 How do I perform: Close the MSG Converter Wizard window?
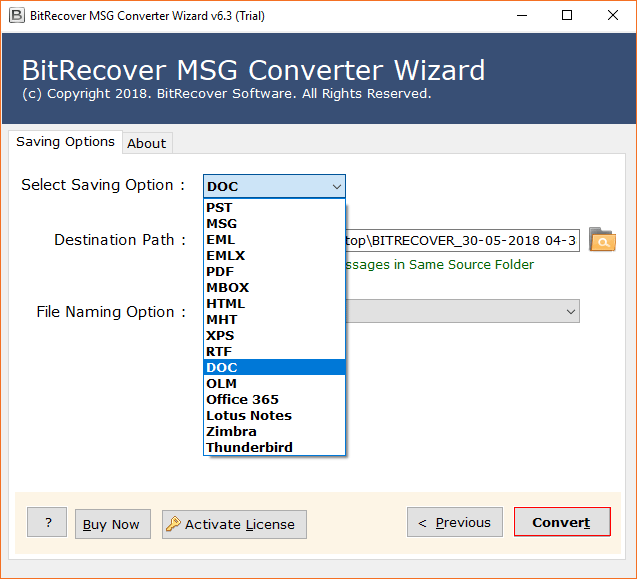coord(613,15)
